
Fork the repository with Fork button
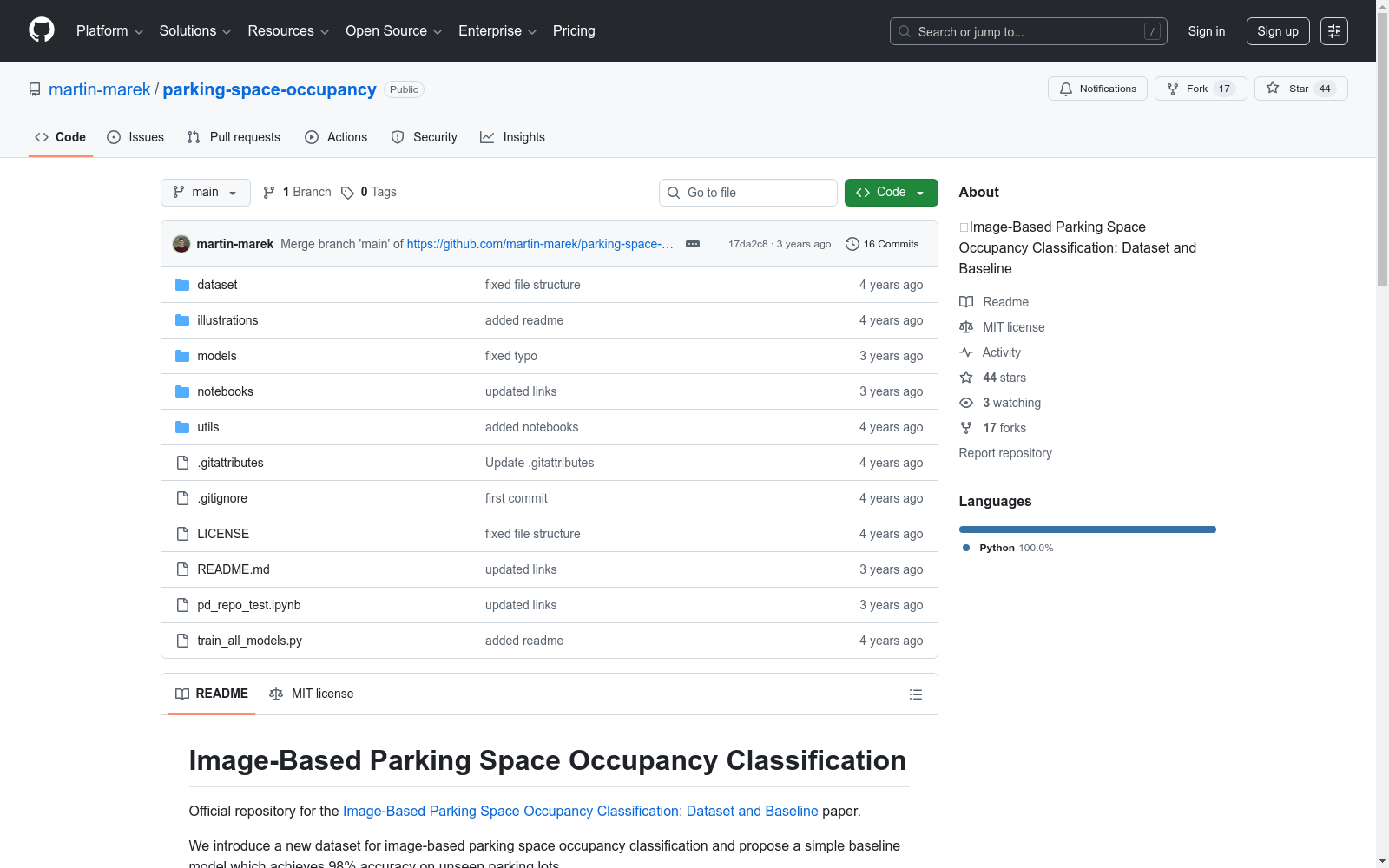(1201, 89)
